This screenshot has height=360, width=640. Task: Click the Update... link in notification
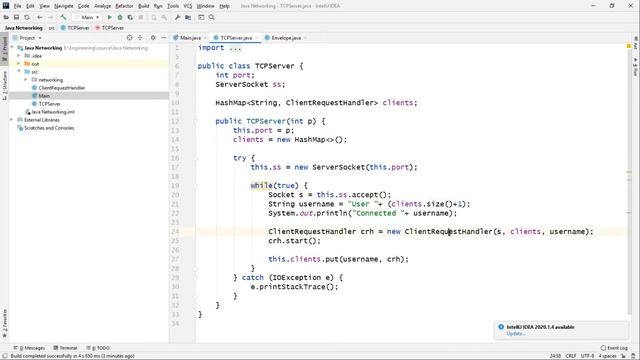click(516, 334)
